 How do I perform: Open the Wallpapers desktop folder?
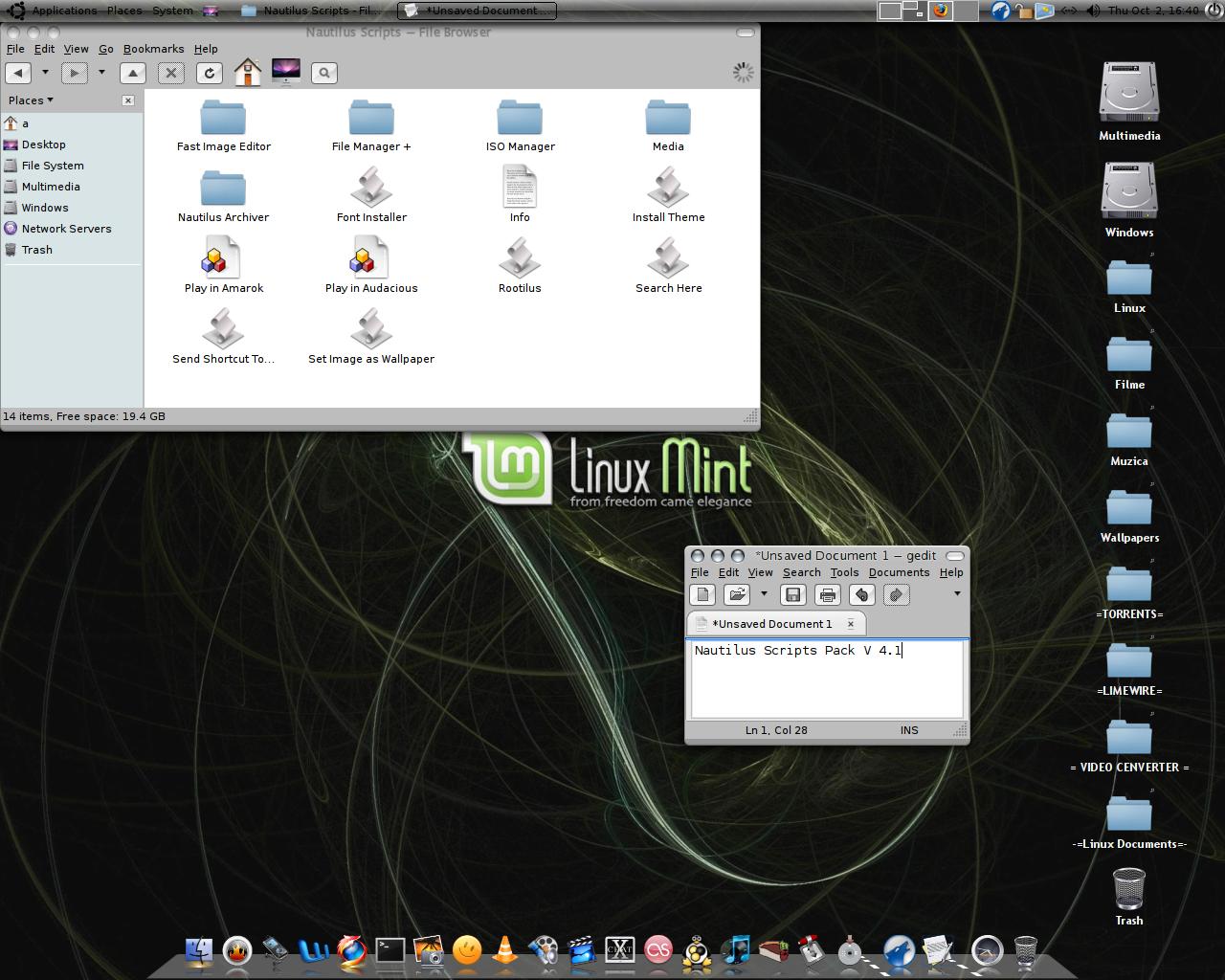pyautogui.click(x=1129, y=517)
